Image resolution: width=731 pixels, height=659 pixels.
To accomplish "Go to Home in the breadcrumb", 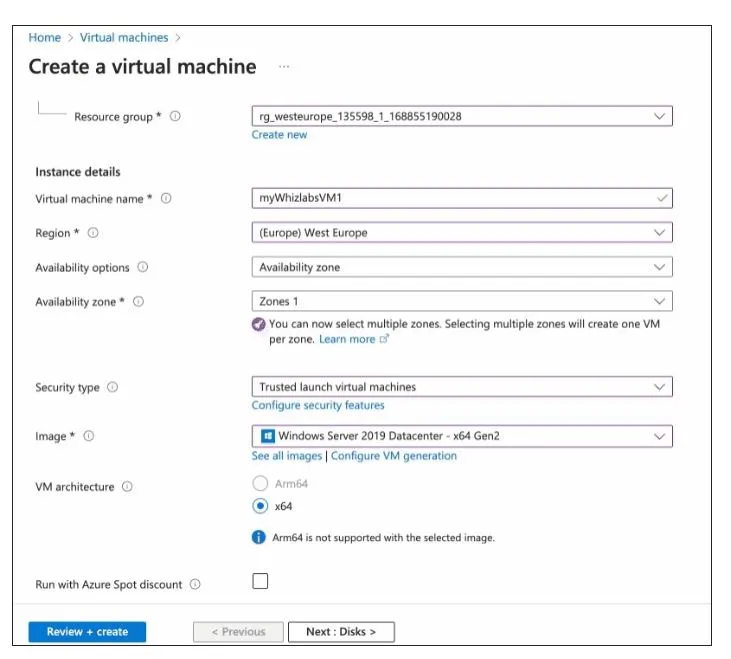I will 44,38.
